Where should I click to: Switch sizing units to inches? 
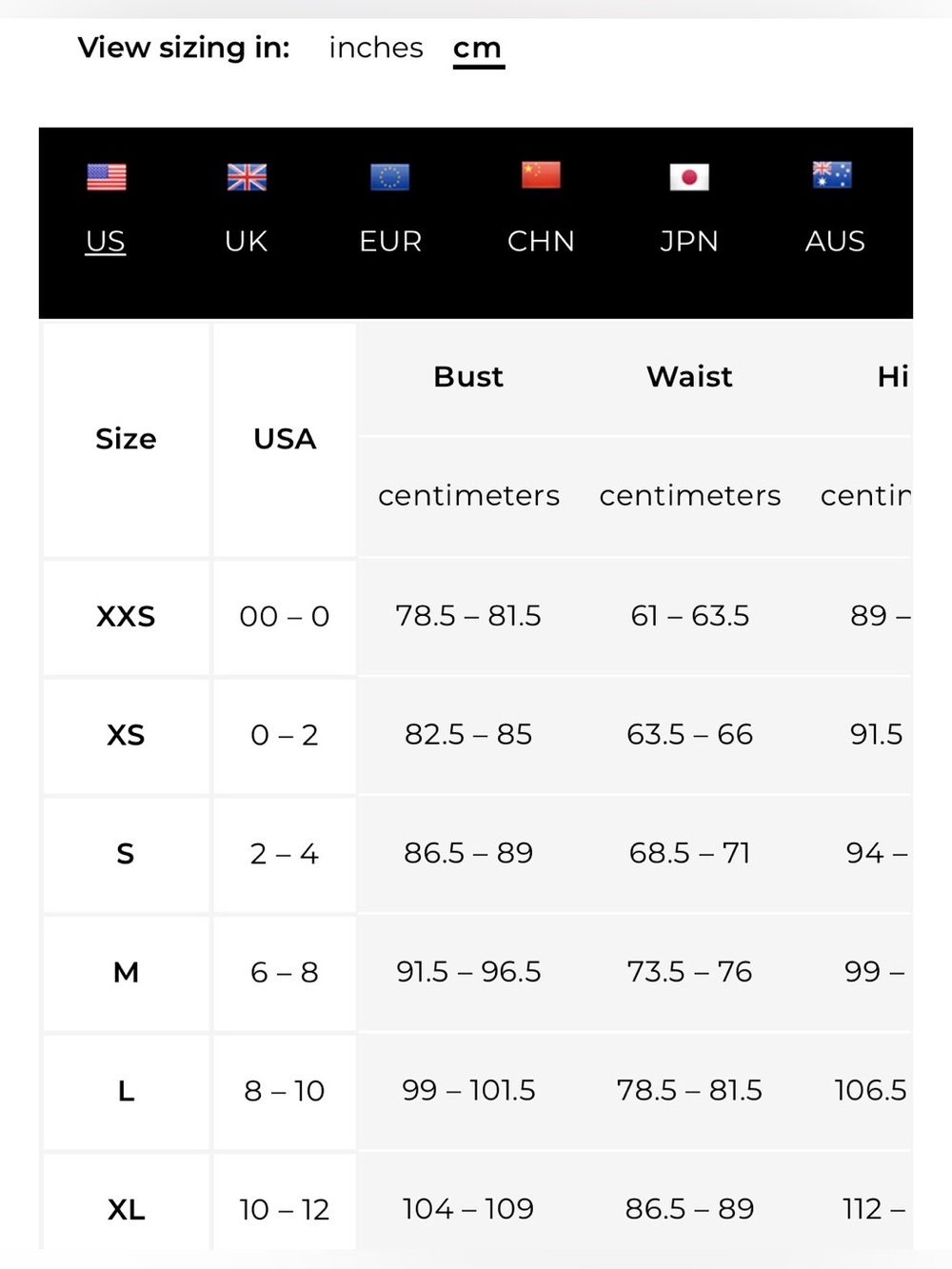tap(376, 48)
